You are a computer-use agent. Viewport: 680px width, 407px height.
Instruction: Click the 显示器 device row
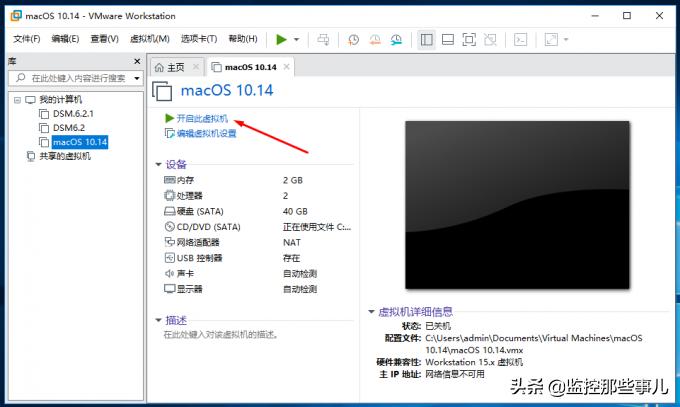[256, 289]
